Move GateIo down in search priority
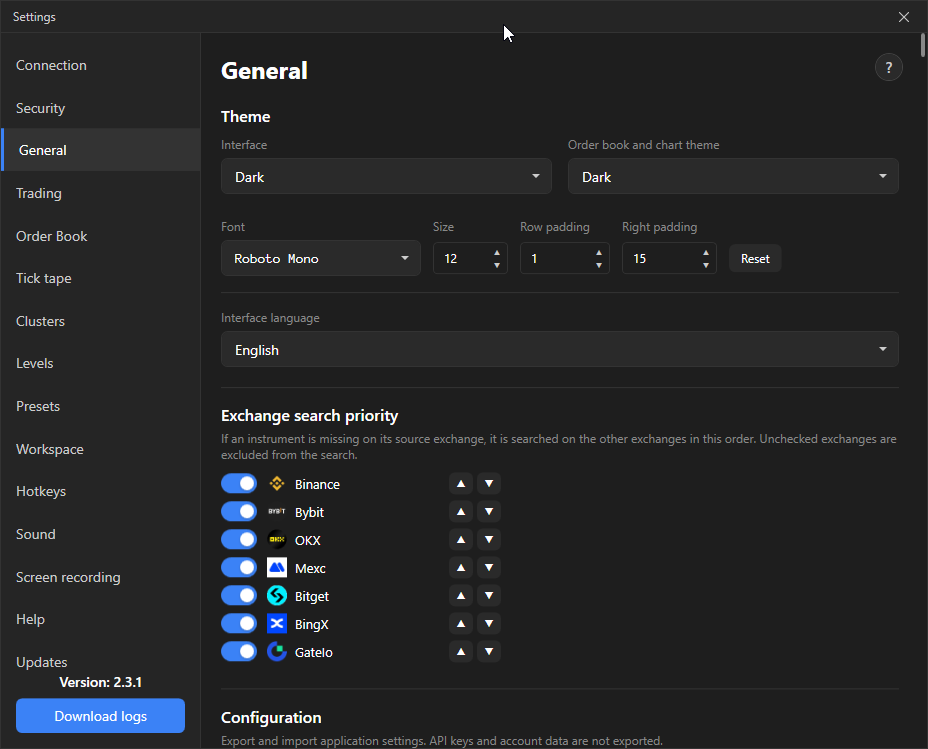 pyautogui.click(x=489, y=651)
